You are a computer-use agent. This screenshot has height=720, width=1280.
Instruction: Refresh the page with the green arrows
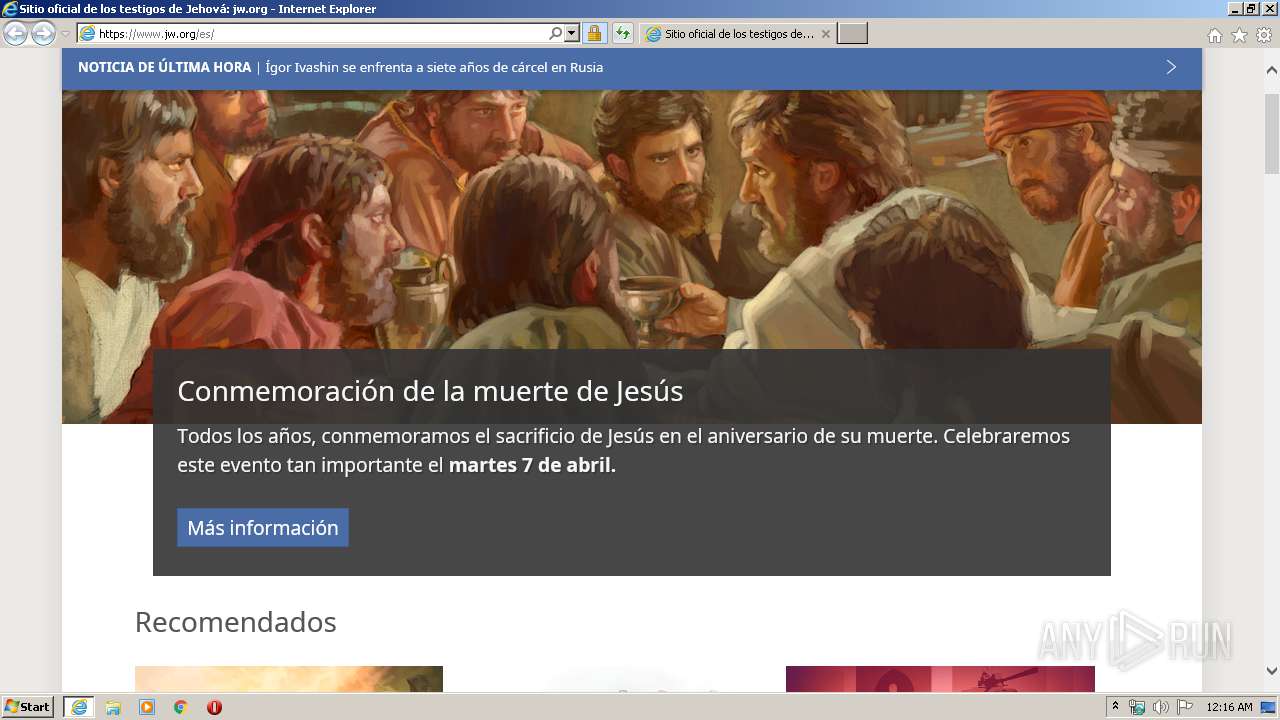623,34
